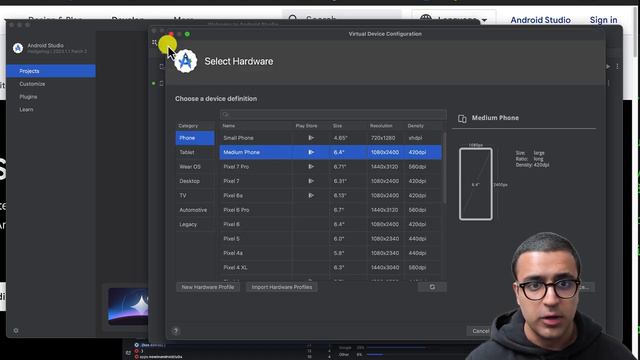
Task: Select the Desktop category
Action: pos(195,181)
